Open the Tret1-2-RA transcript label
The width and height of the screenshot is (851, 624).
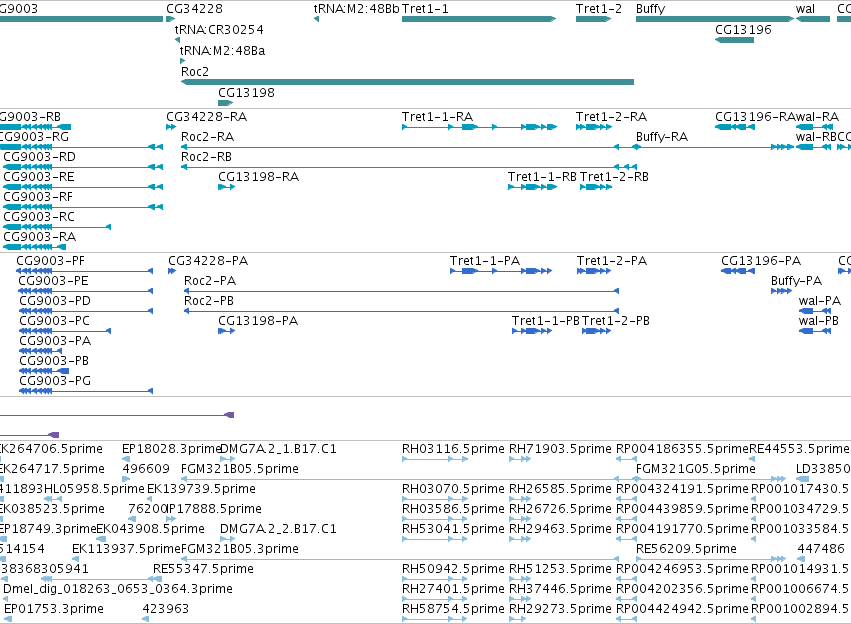click(x=612, y=117)
